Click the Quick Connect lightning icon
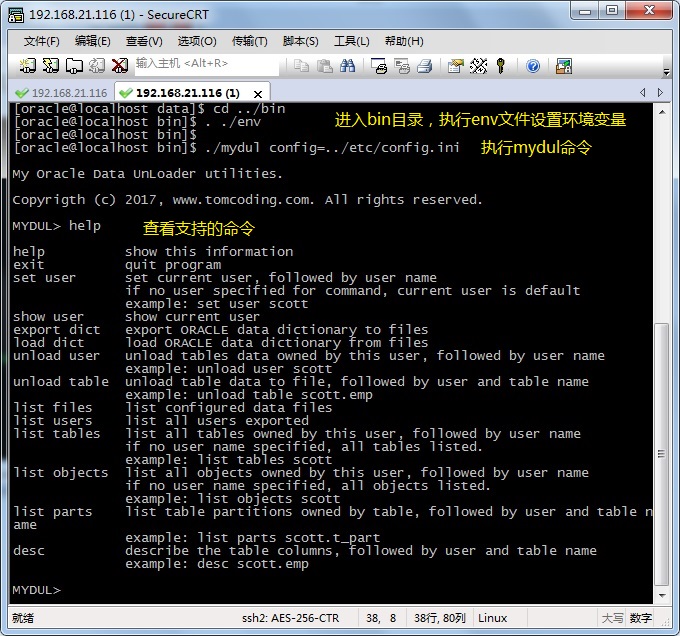The image size is (680, 636). click(x=51, y=65)
